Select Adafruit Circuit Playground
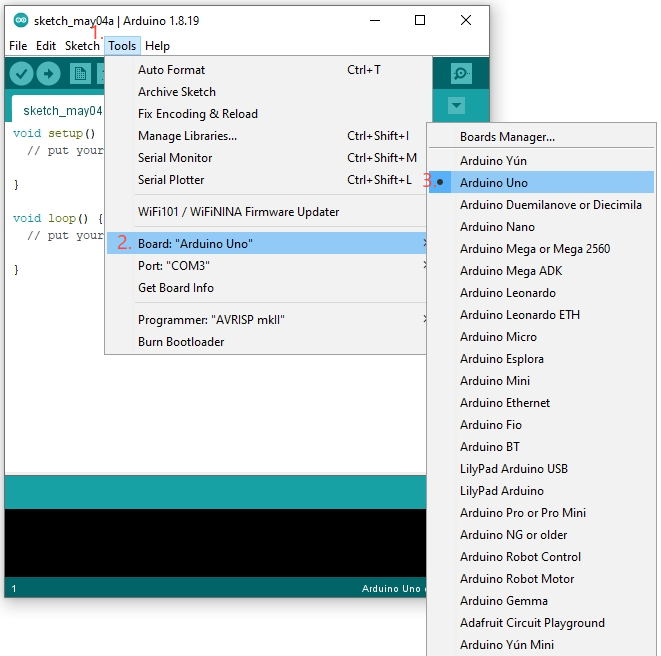 pos(541,622)
